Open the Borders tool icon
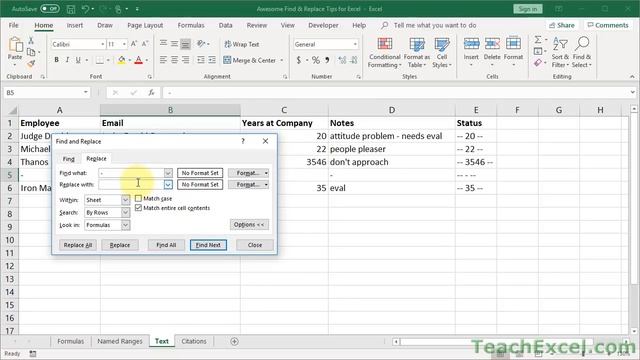 click(x=100, y=60)
